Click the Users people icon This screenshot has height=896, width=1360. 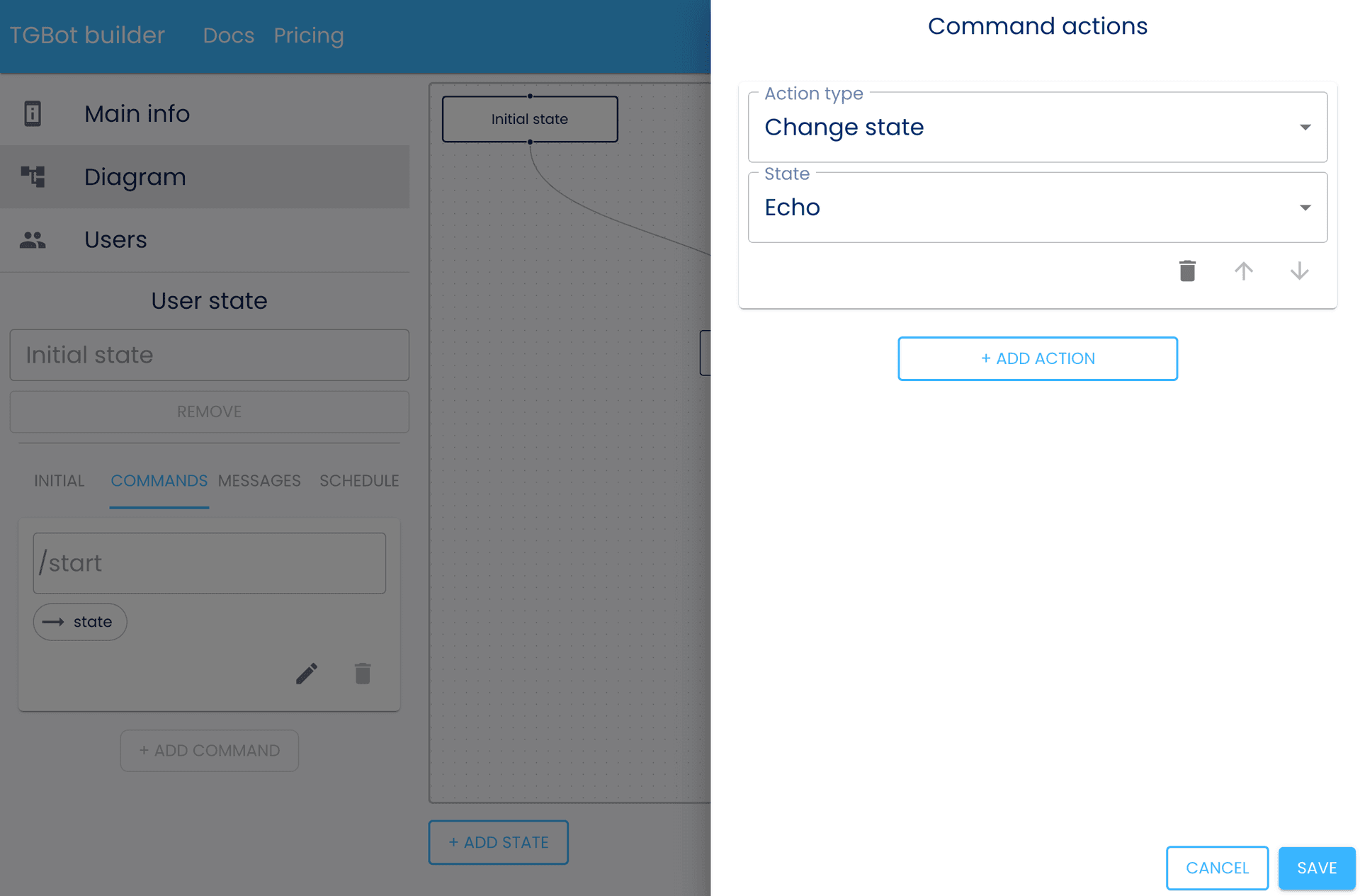[x=33, y=239]
